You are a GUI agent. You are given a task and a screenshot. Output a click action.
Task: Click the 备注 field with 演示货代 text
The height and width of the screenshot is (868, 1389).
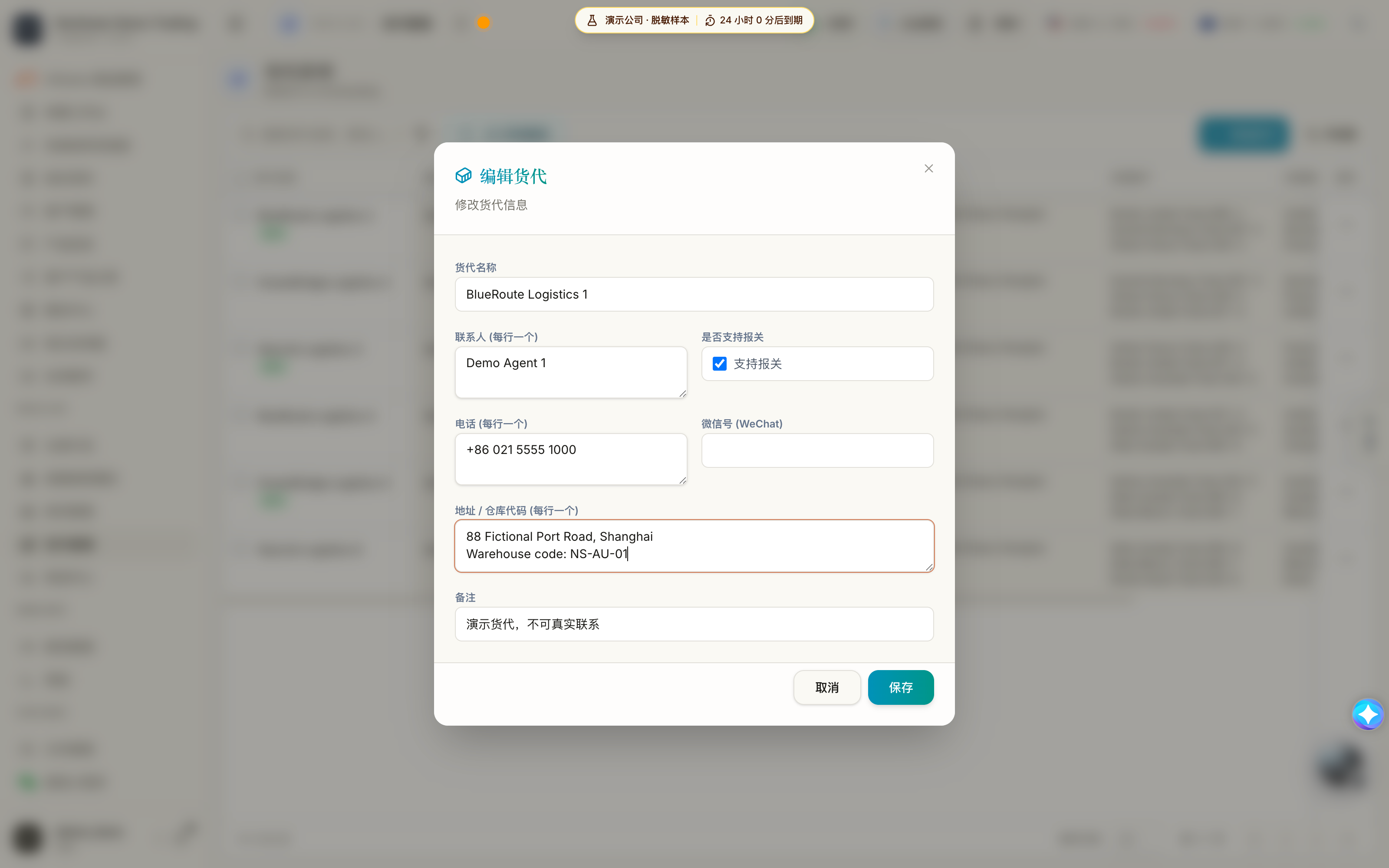[694, 624]
